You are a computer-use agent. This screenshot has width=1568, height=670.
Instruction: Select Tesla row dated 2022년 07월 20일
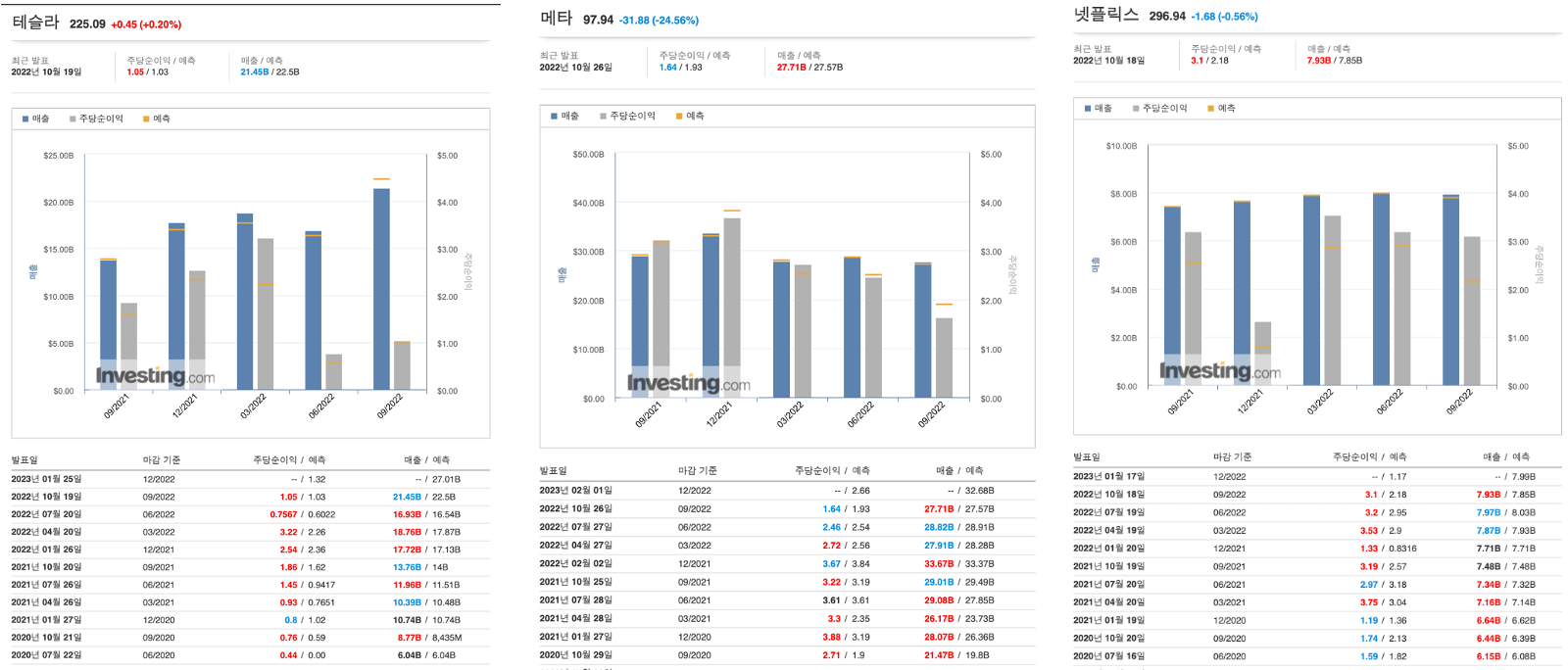(x=250, y=514)
